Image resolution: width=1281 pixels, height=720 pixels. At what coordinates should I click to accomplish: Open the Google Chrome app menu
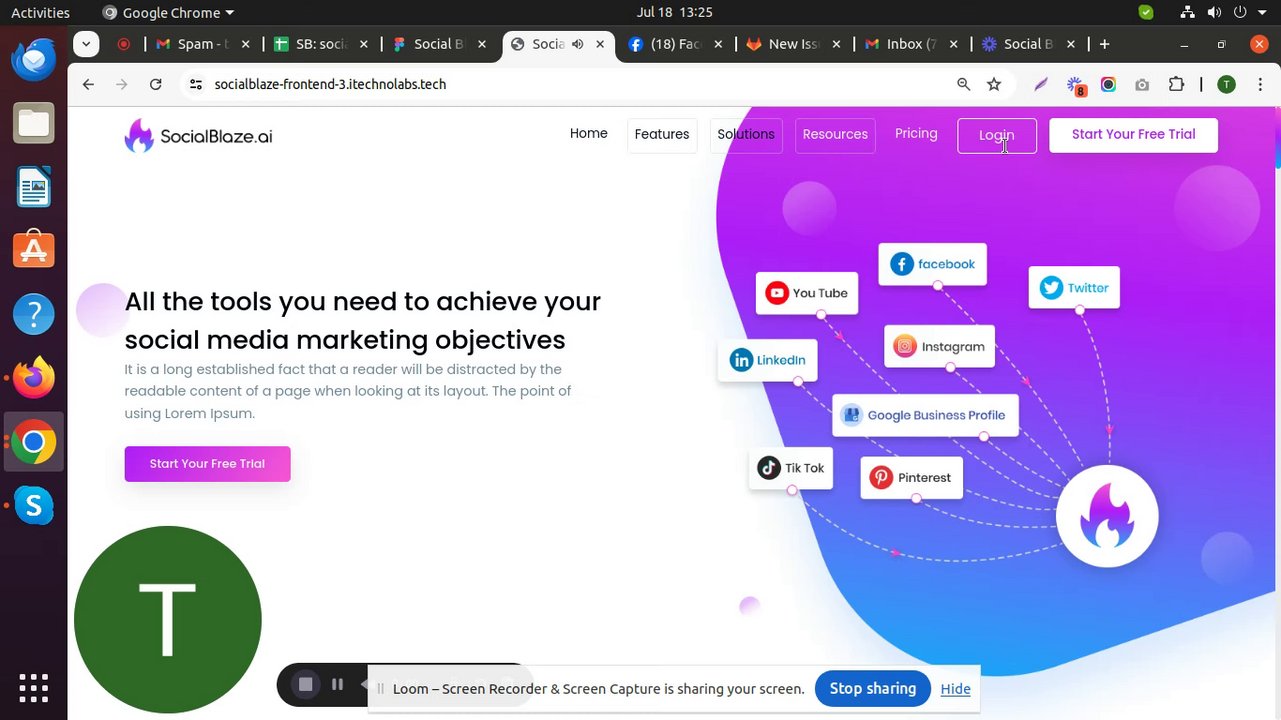click(x=168, y=13)
